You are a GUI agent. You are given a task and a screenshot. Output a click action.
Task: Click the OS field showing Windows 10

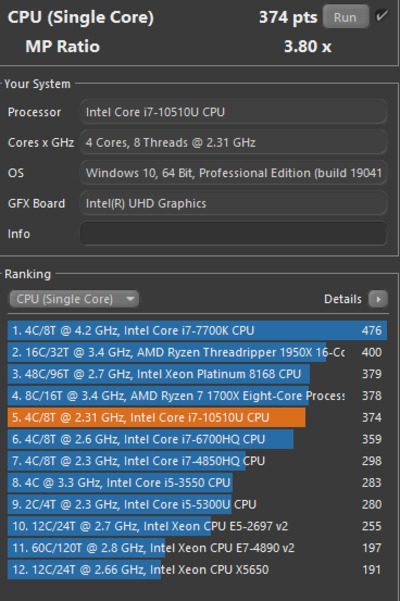233,173
